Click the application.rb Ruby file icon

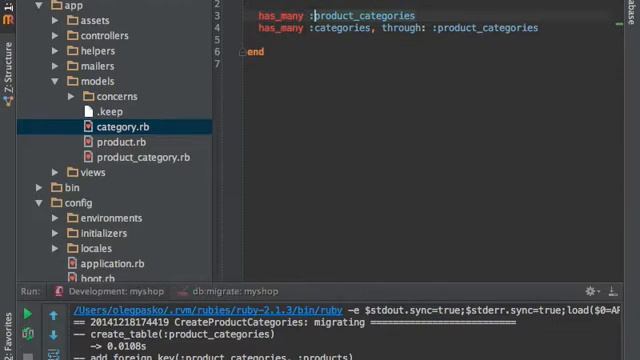[x=72, y=263]
